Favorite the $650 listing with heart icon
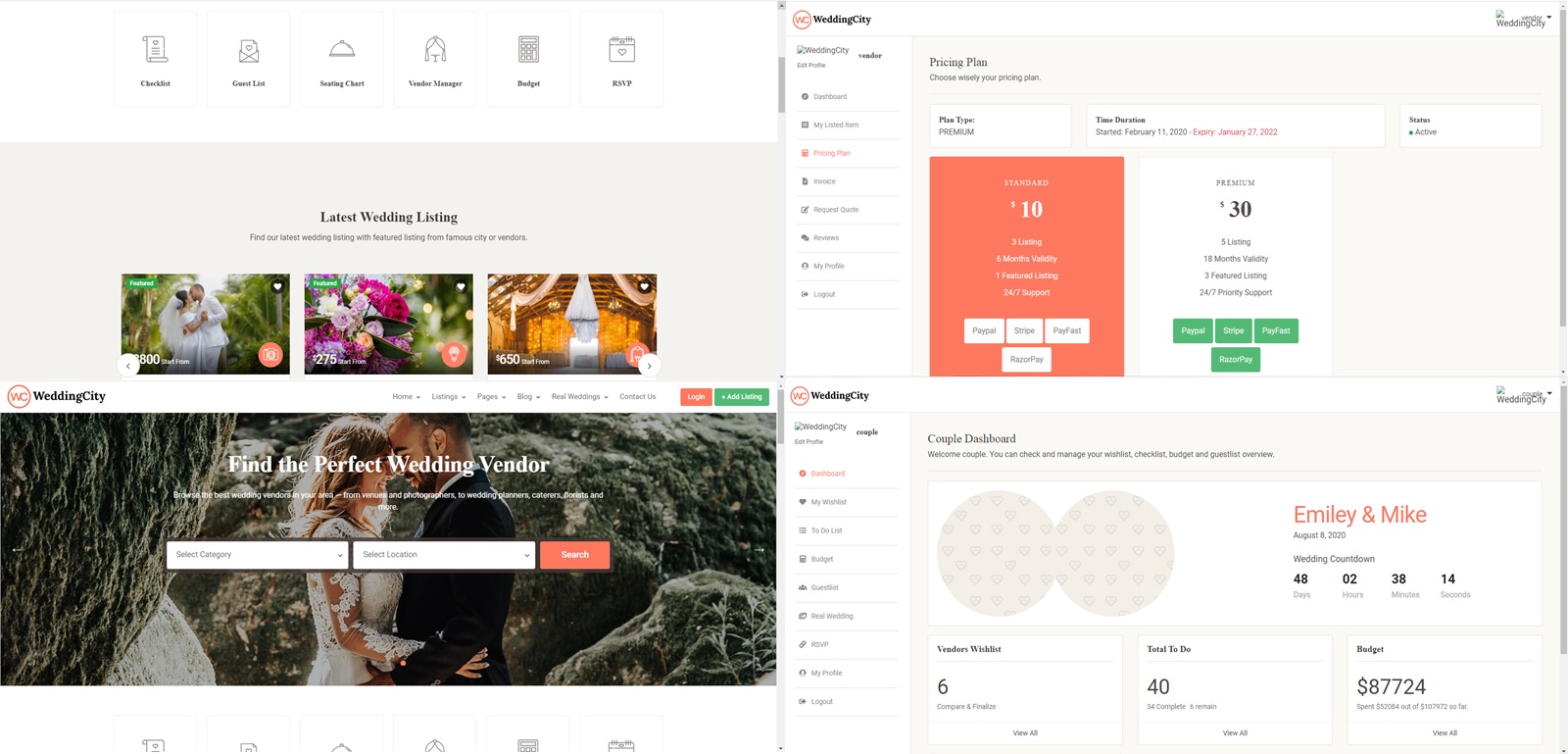1568x754 pixels. pos(644,286)
